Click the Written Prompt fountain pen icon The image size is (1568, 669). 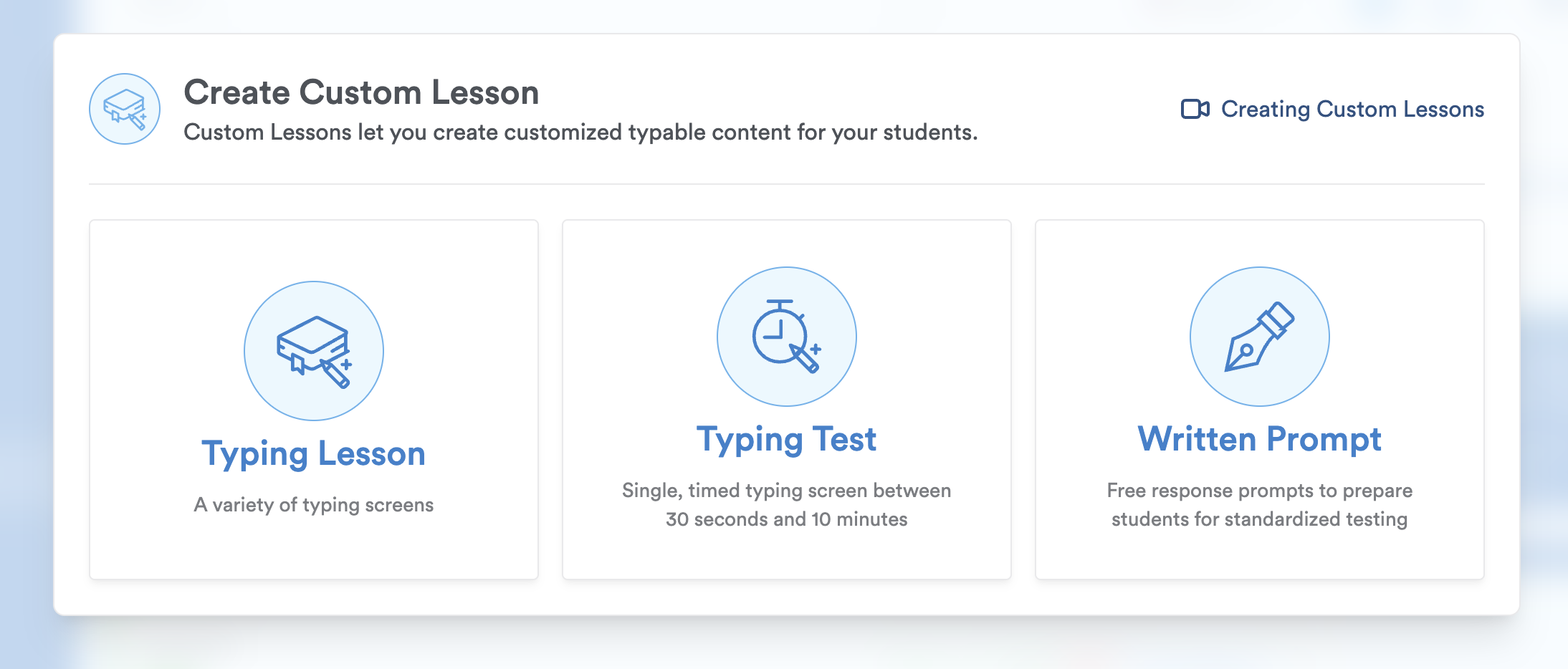pos(1259,336)
